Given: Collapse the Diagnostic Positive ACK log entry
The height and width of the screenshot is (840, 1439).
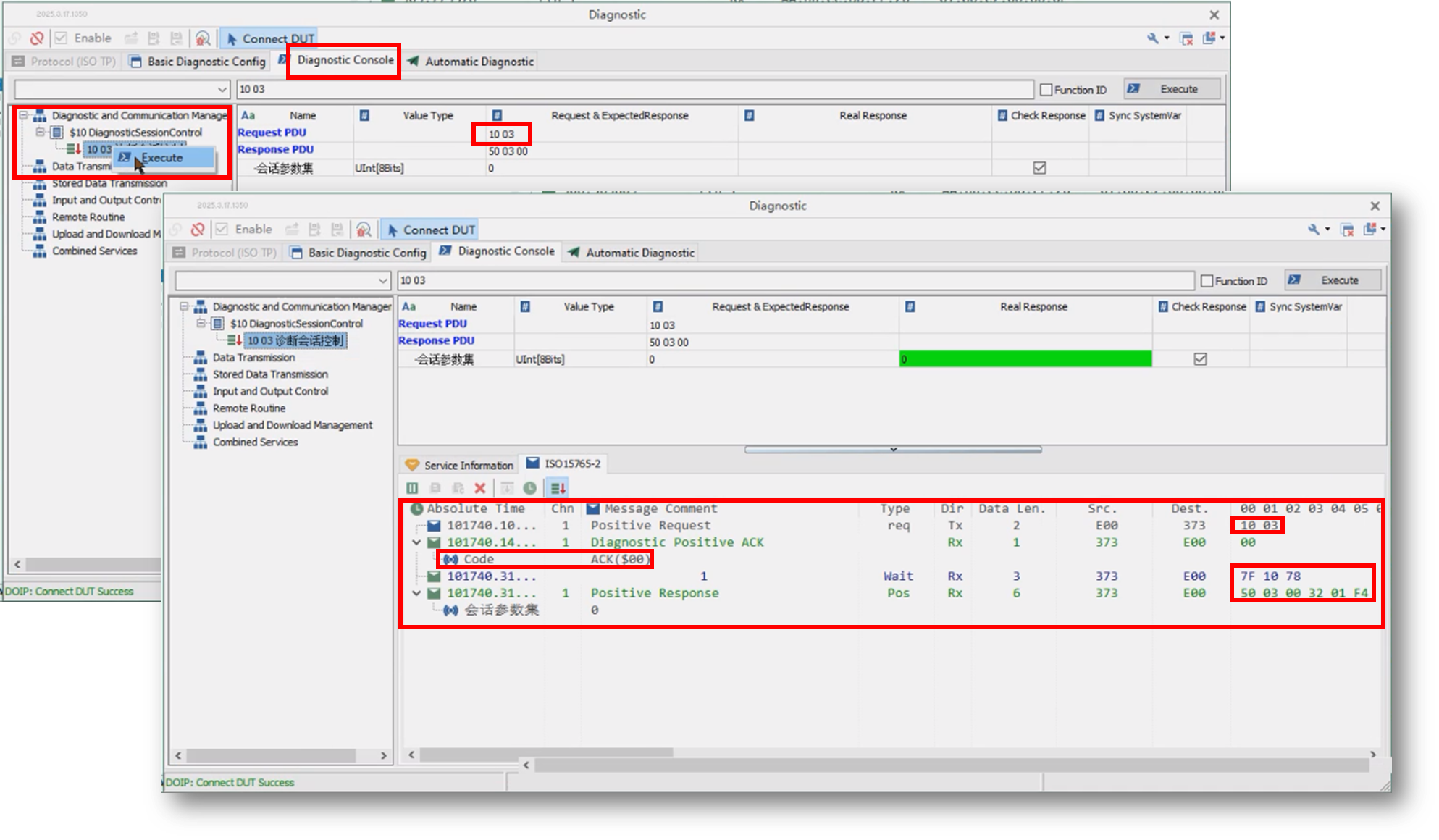Looking at the screenshot, I should 416,542.
